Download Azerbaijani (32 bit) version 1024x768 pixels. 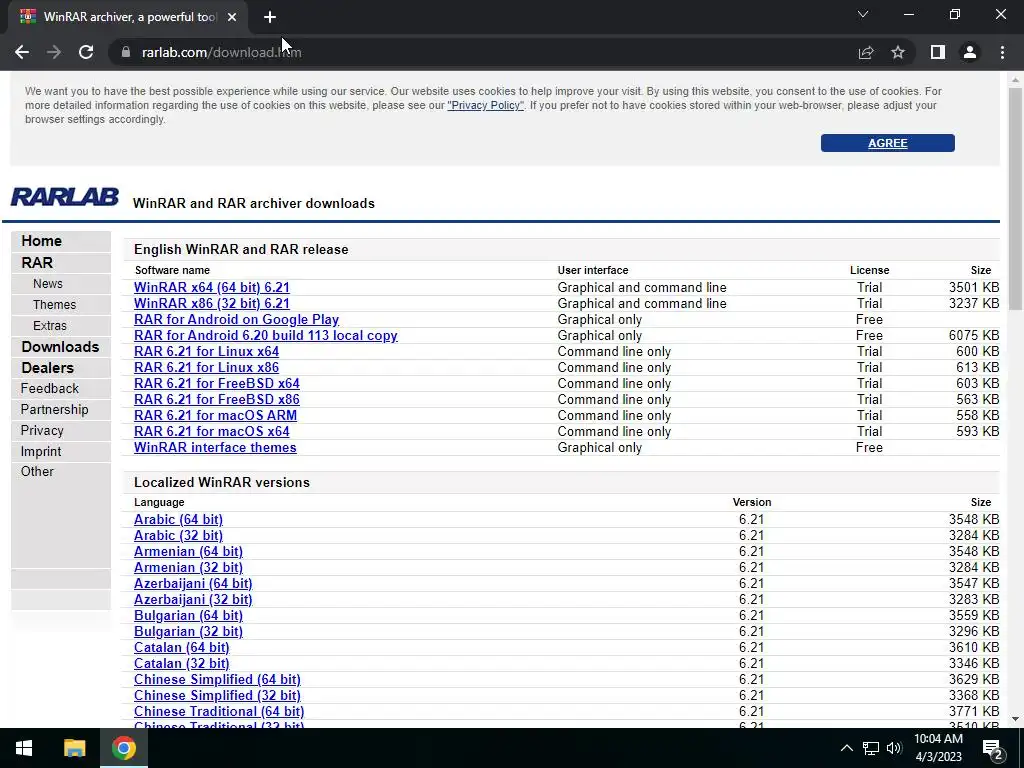pos(193,600)
